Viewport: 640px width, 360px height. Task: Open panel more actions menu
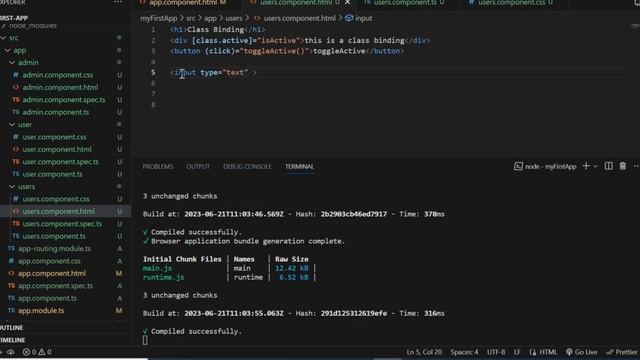636,166
